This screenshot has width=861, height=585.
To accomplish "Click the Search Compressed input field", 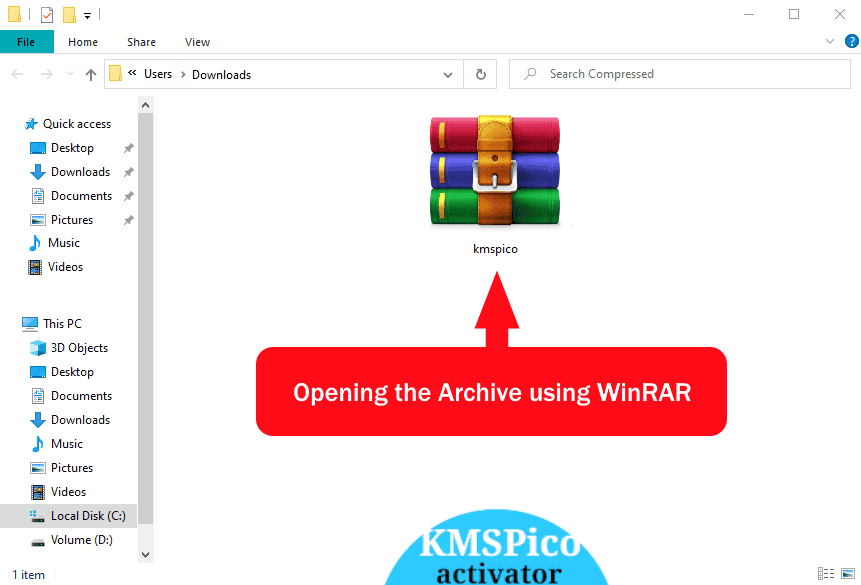I will pyautogui.click(x=680, y=74).
